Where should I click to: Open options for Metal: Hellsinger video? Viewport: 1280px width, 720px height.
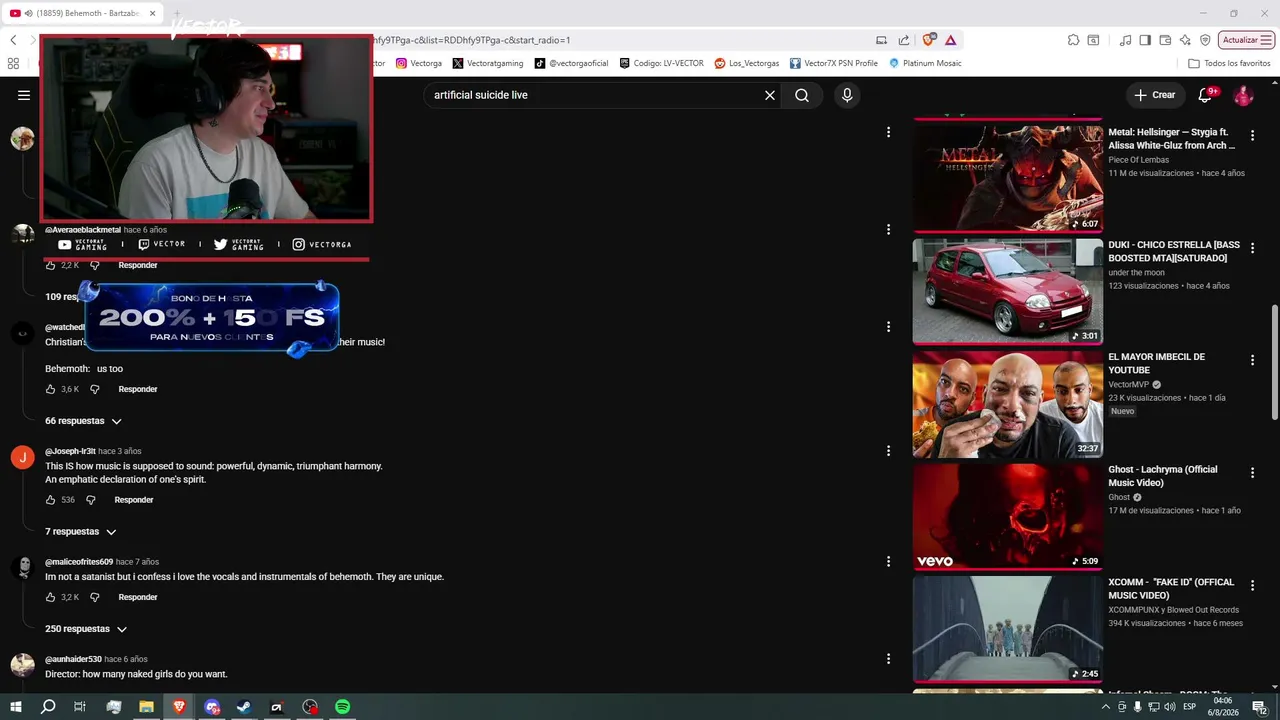[1252, 136]
